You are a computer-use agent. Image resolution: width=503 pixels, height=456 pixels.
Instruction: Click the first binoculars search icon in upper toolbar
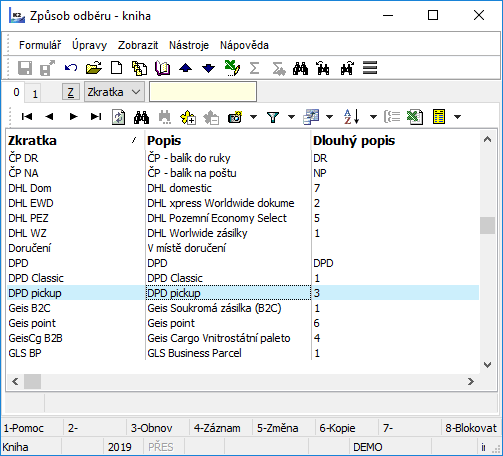pos(300,68)
